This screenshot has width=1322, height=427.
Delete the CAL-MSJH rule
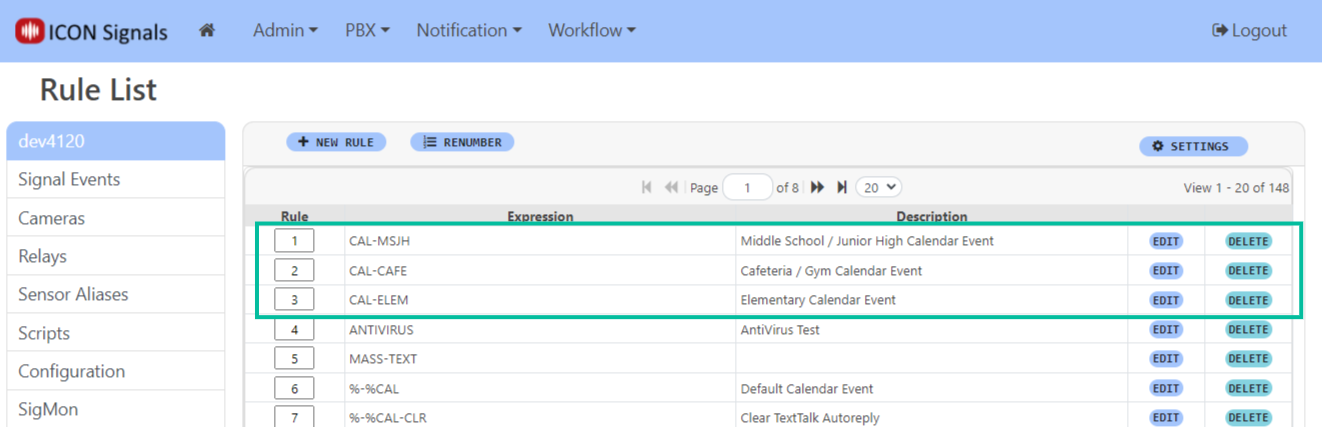click(1247, 241)
